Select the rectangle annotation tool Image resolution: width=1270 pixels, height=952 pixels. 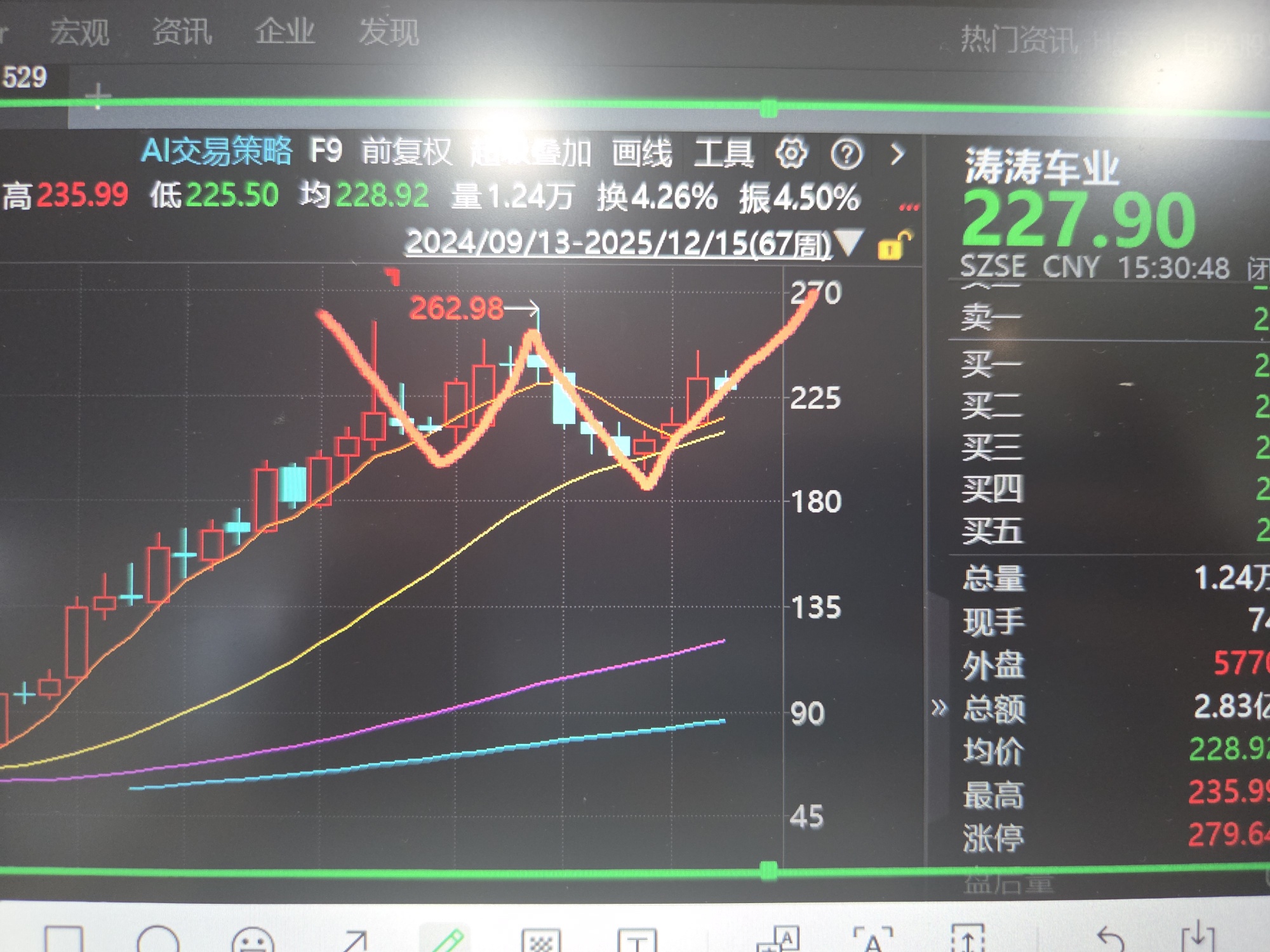point(63,939)
